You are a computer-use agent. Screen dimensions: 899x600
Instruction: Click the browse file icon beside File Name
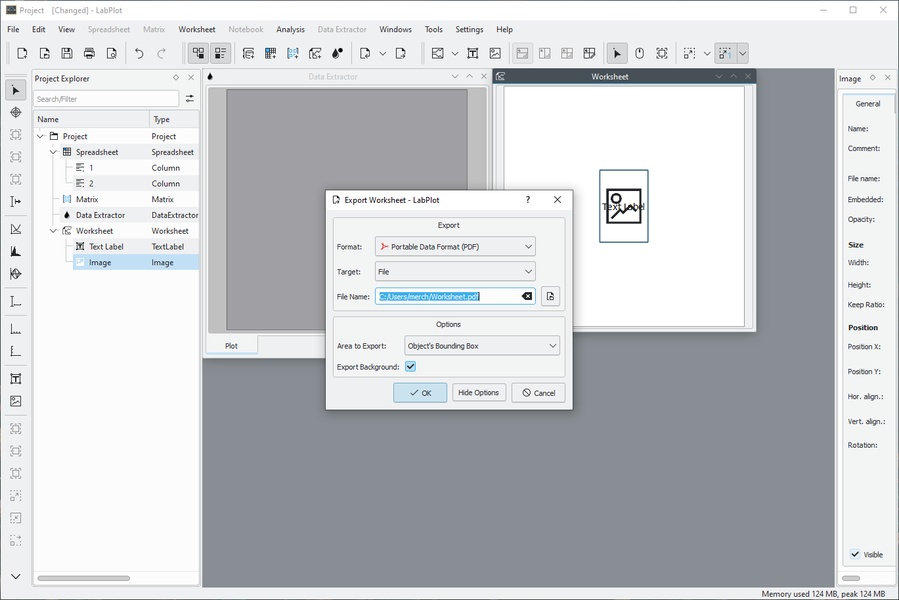(550, 296)
